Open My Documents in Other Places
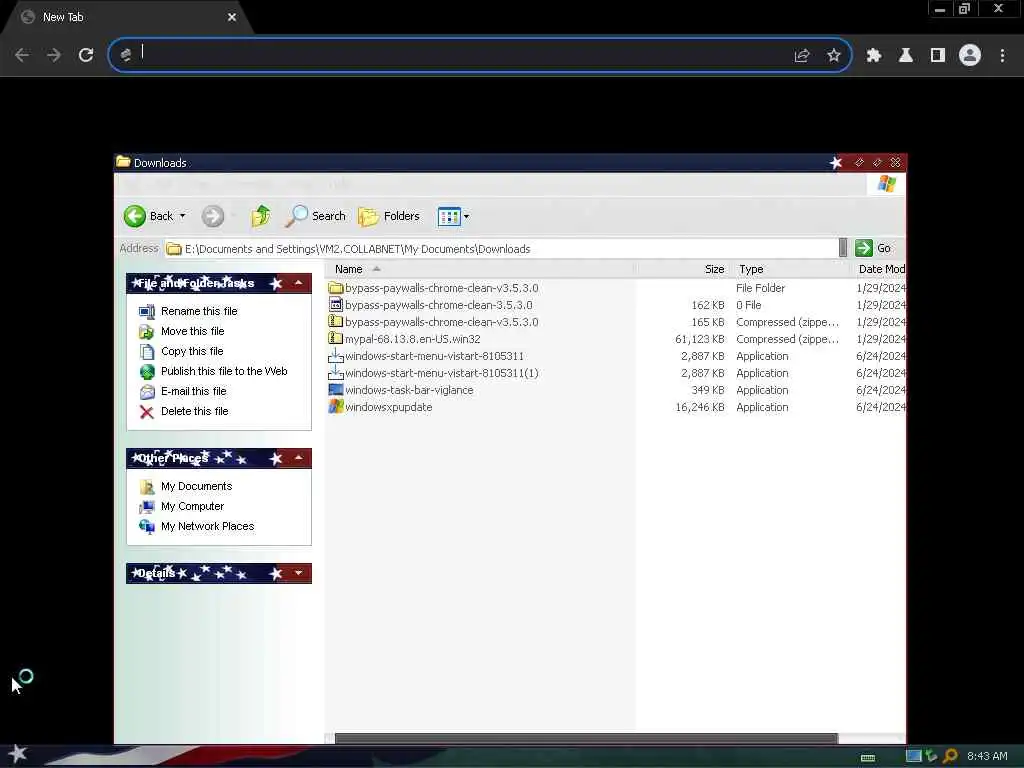Viewport: 1024px width, 768px height. click(x=197, y=487)
